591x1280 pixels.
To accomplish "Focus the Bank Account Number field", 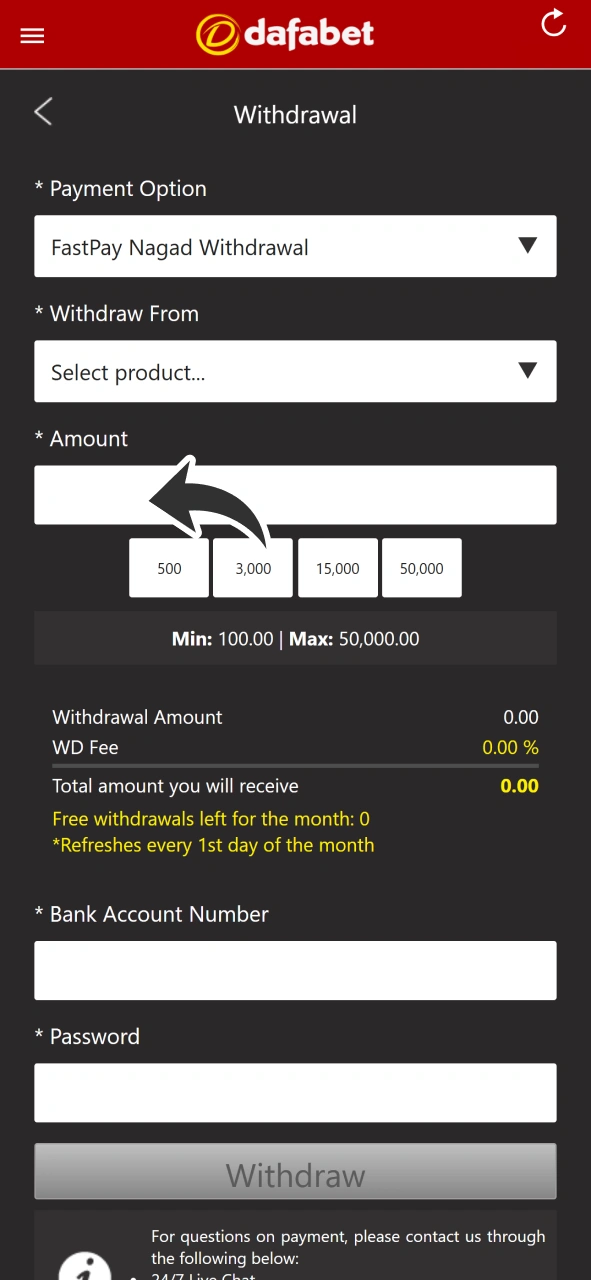I will pyautogui.click(x=295, y=970).
